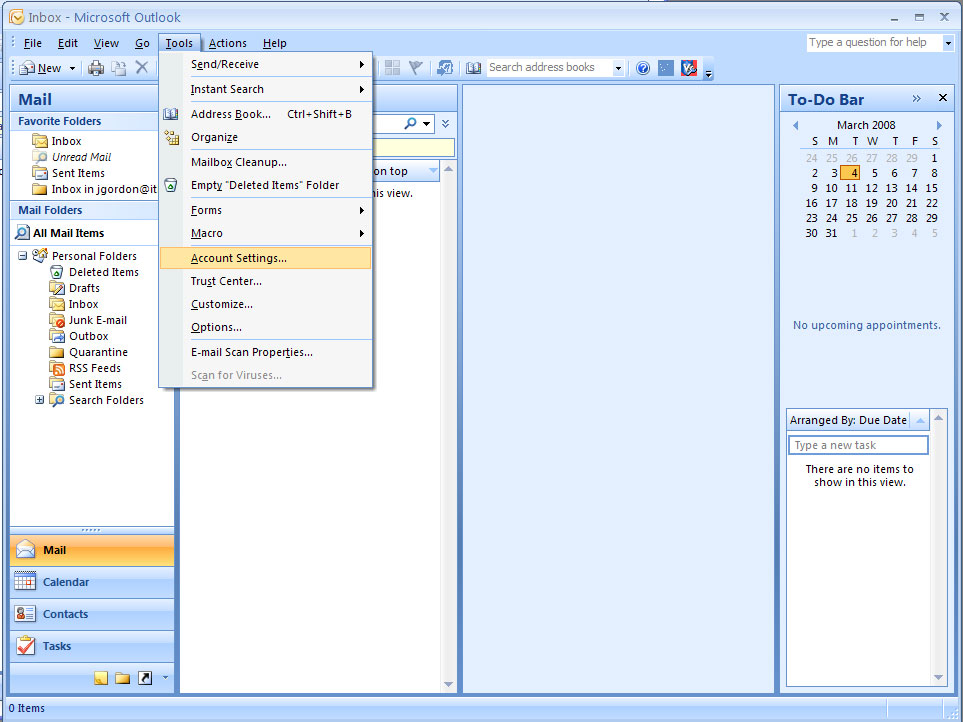Open the Junk E-mail folder
The image size is (963, 722).
(98, 320)
